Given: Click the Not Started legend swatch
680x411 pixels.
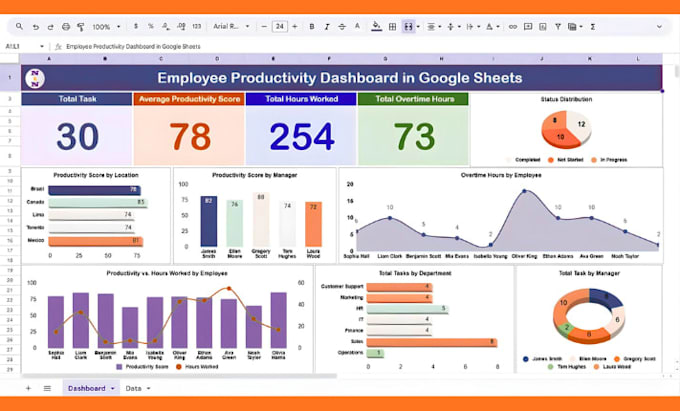Looking at the screenshot, I should [x=551, y=160].
